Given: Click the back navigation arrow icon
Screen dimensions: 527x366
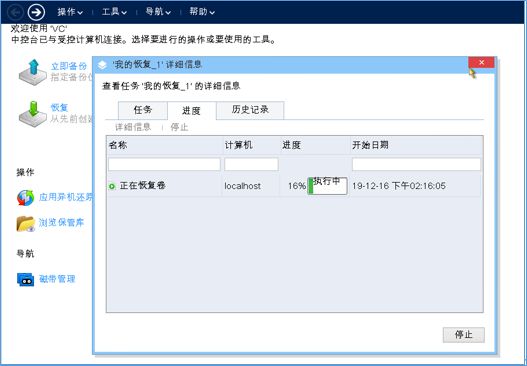Looking at the screenshot, I should coord(15,12).
